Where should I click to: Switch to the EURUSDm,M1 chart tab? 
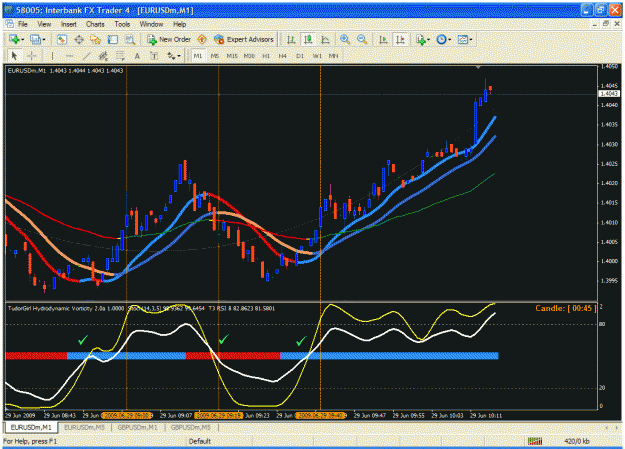pos(31,427)
